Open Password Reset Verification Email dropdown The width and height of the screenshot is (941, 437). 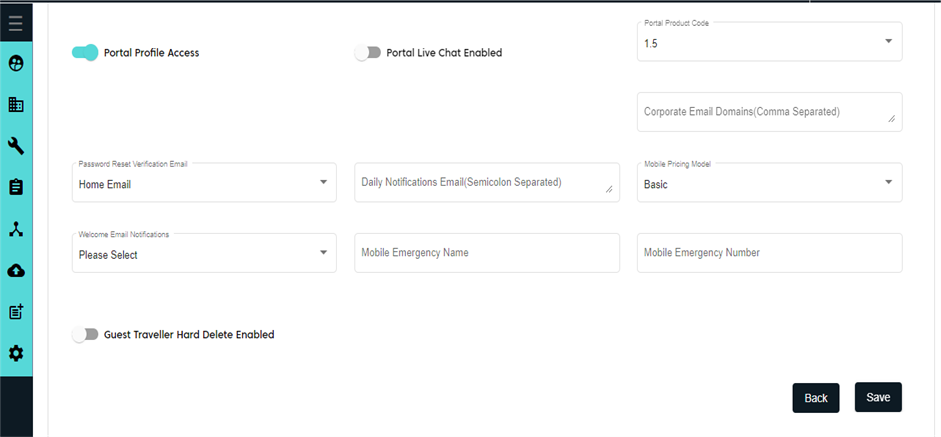pos(204,183)
